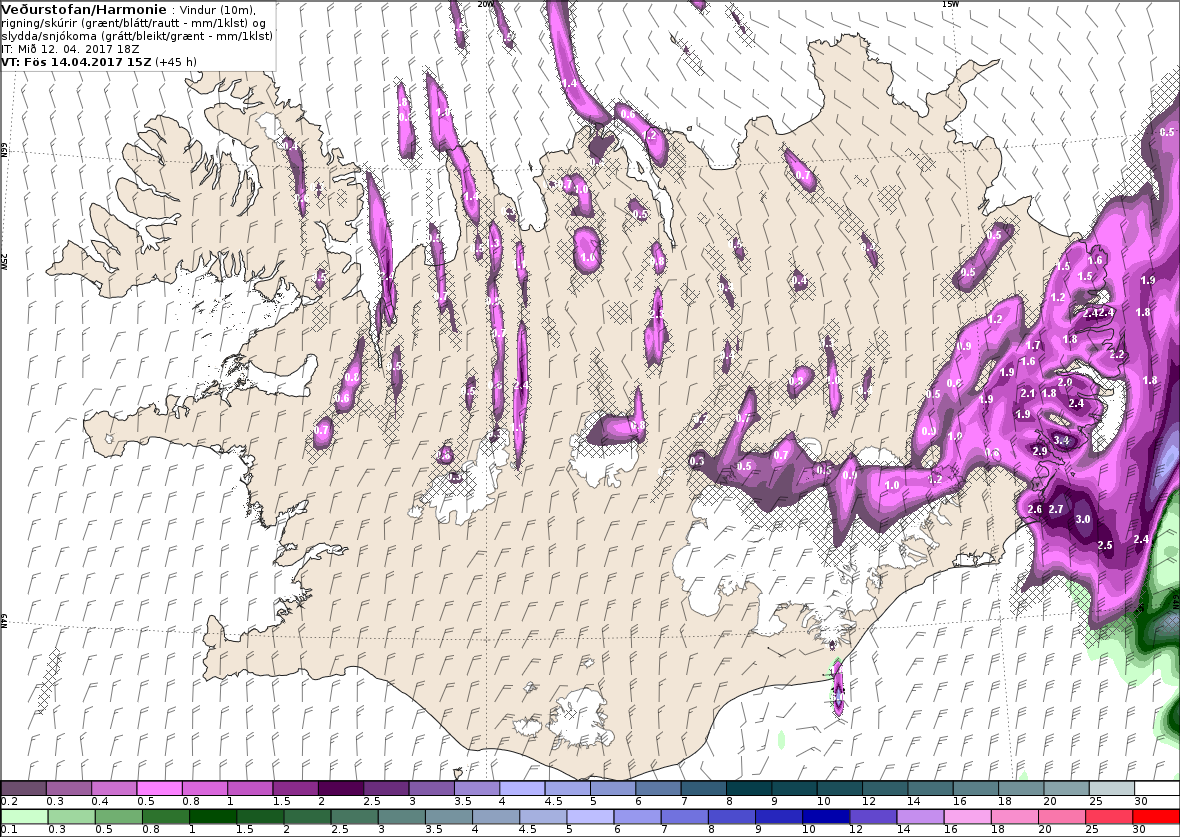The image size is (1180, 837).
Task: Select the 3.5 lavender swatch in upper legend
Action: [477, 788]
